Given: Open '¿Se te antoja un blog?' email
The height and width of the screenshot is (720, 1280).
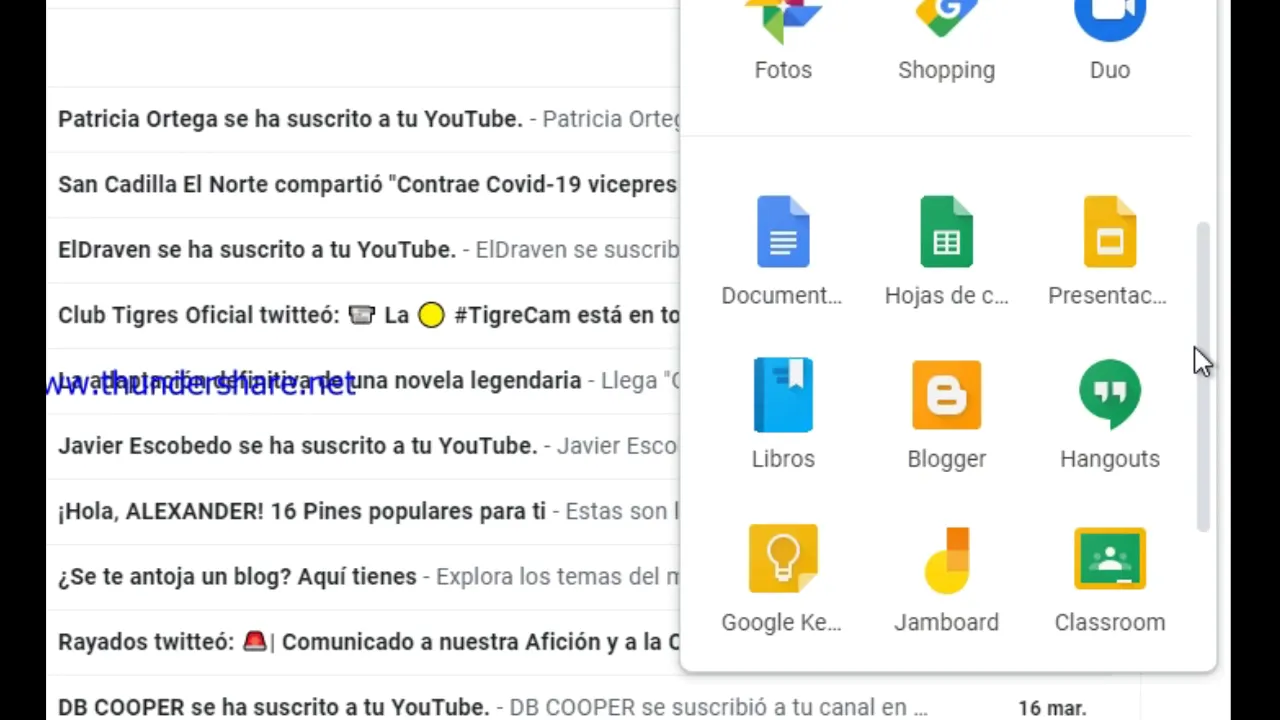Looking at the screenshot, I should click(x=363, y=577).
